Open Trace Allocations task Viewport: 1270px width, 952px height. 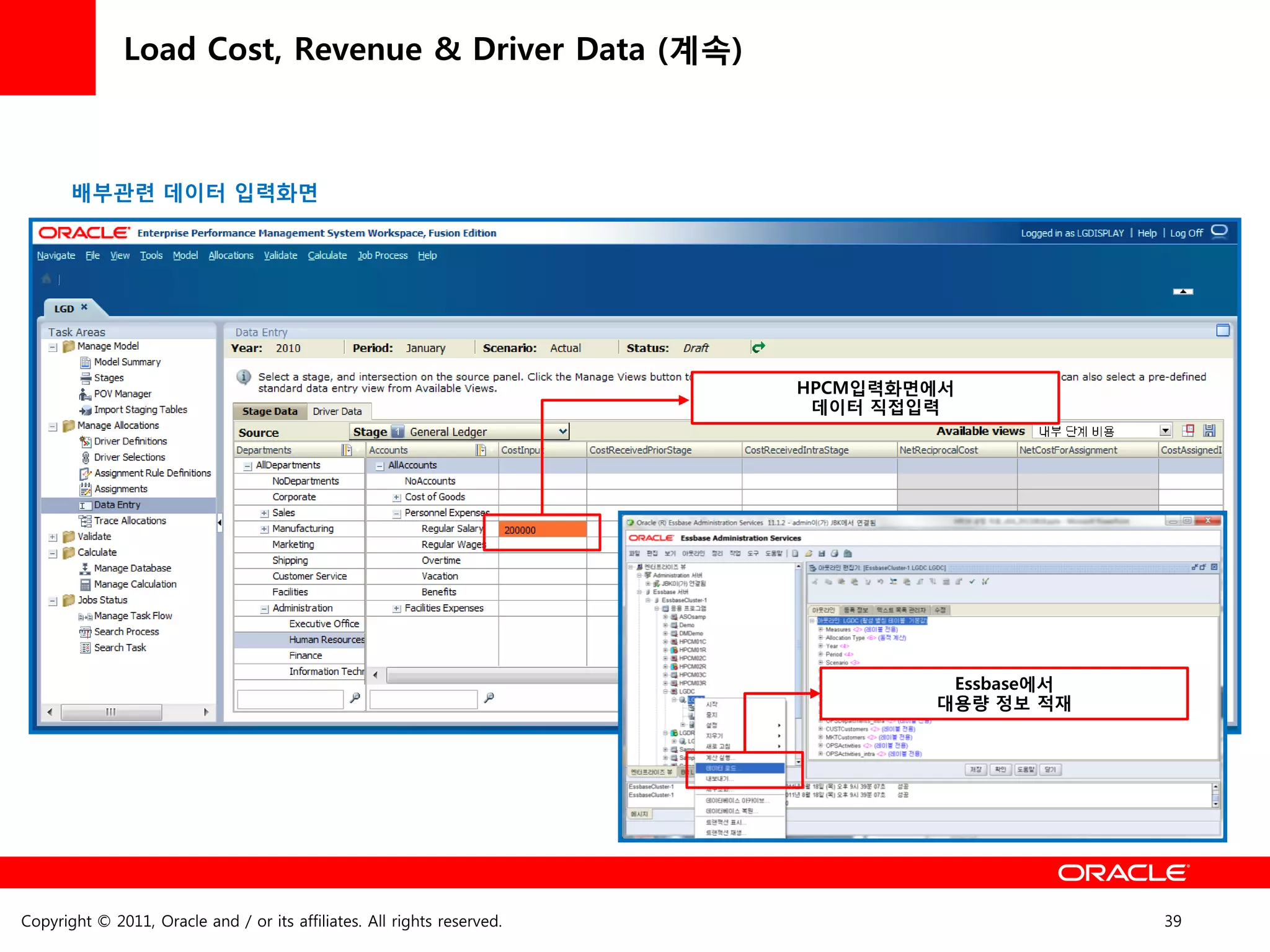click(130, 521)
